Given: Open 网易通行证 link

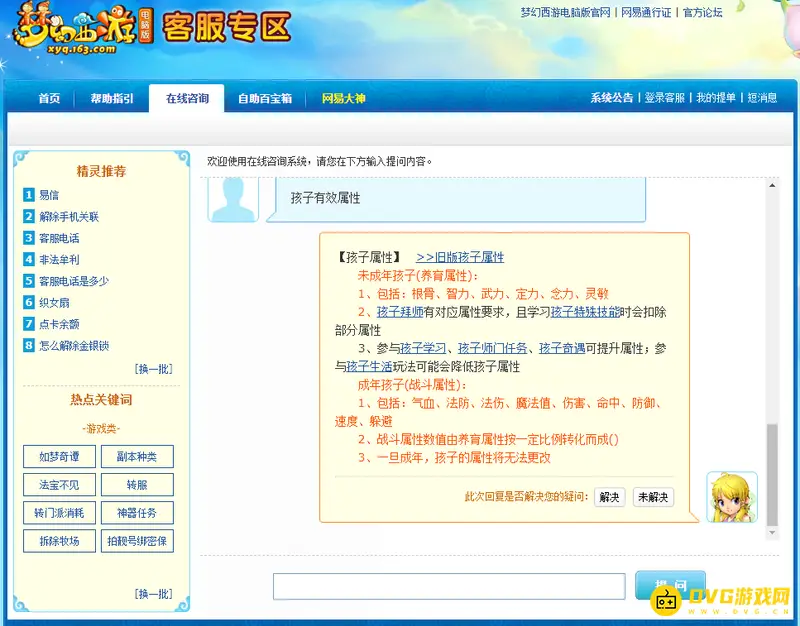Looking at the screenshot, I should pos(646,12).
